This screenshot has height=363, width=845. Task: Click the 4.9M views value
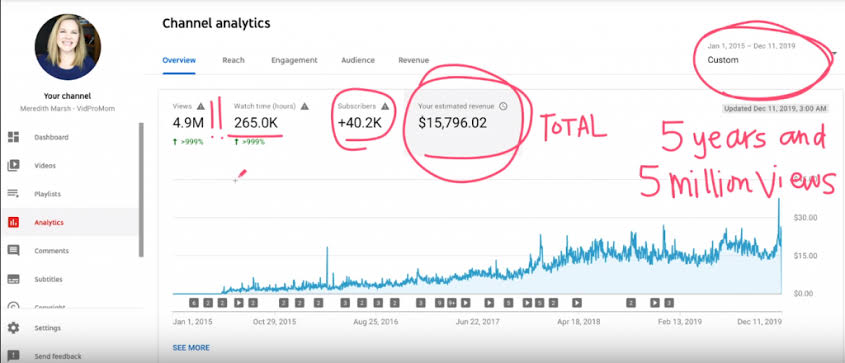coord(188,123)
